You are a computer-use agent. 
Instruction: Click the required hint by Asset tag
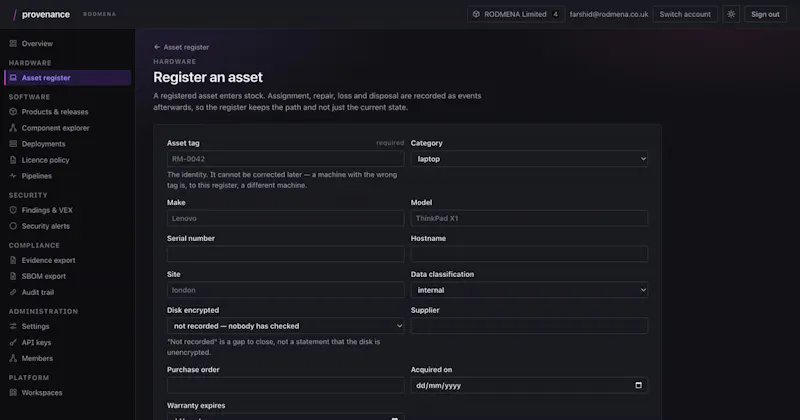pyautogui.click(x=390, y=143)
